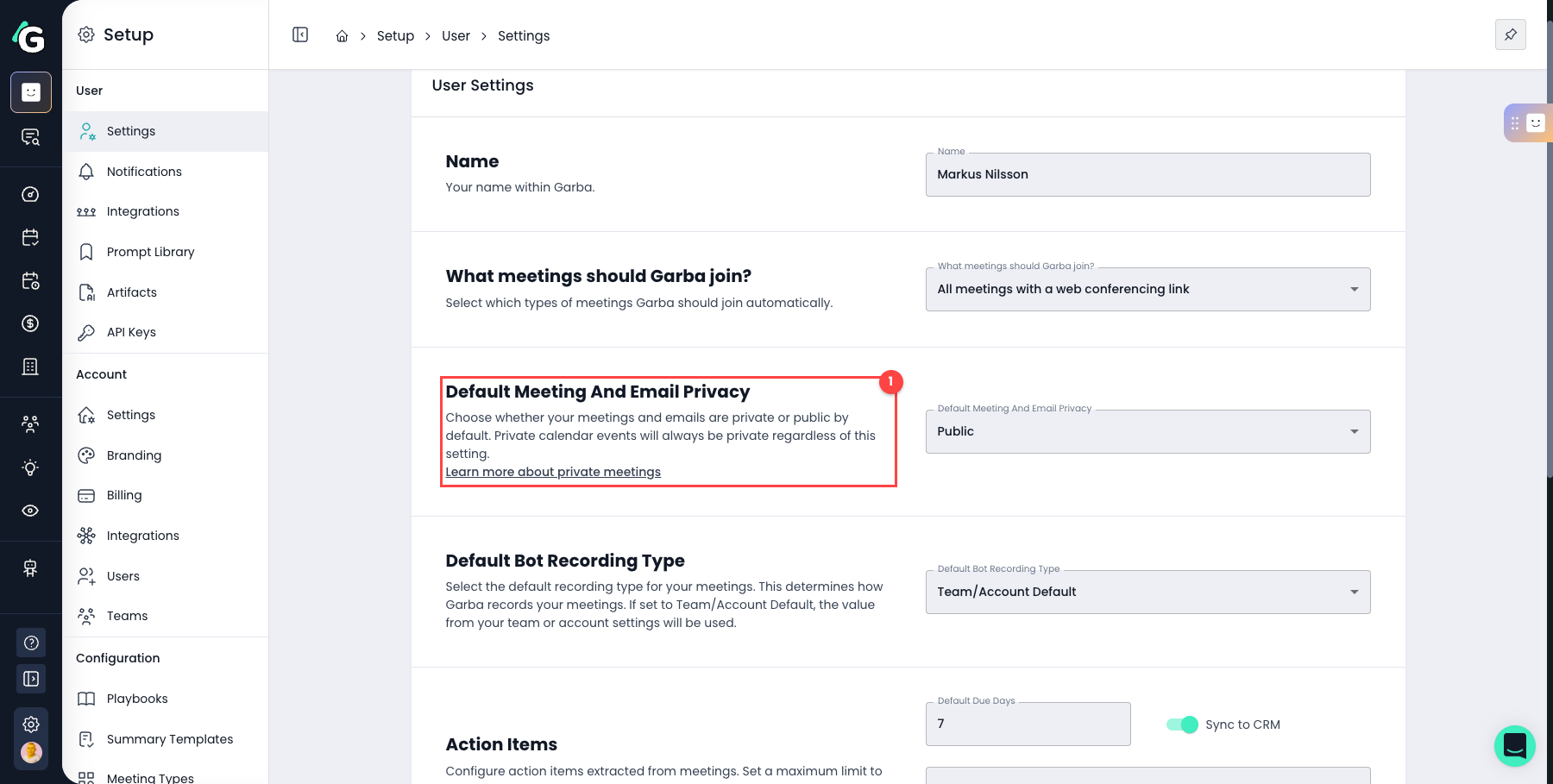Open Billing in the sidebar

click(x=166, y=495)
